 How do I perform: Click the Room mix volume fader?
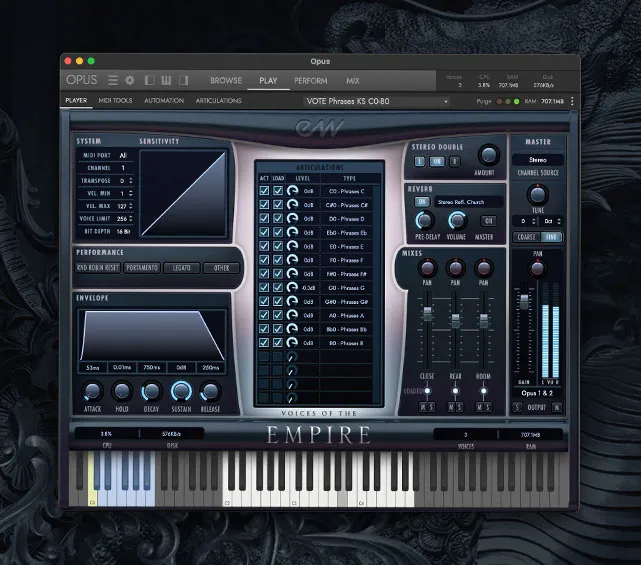484,321
